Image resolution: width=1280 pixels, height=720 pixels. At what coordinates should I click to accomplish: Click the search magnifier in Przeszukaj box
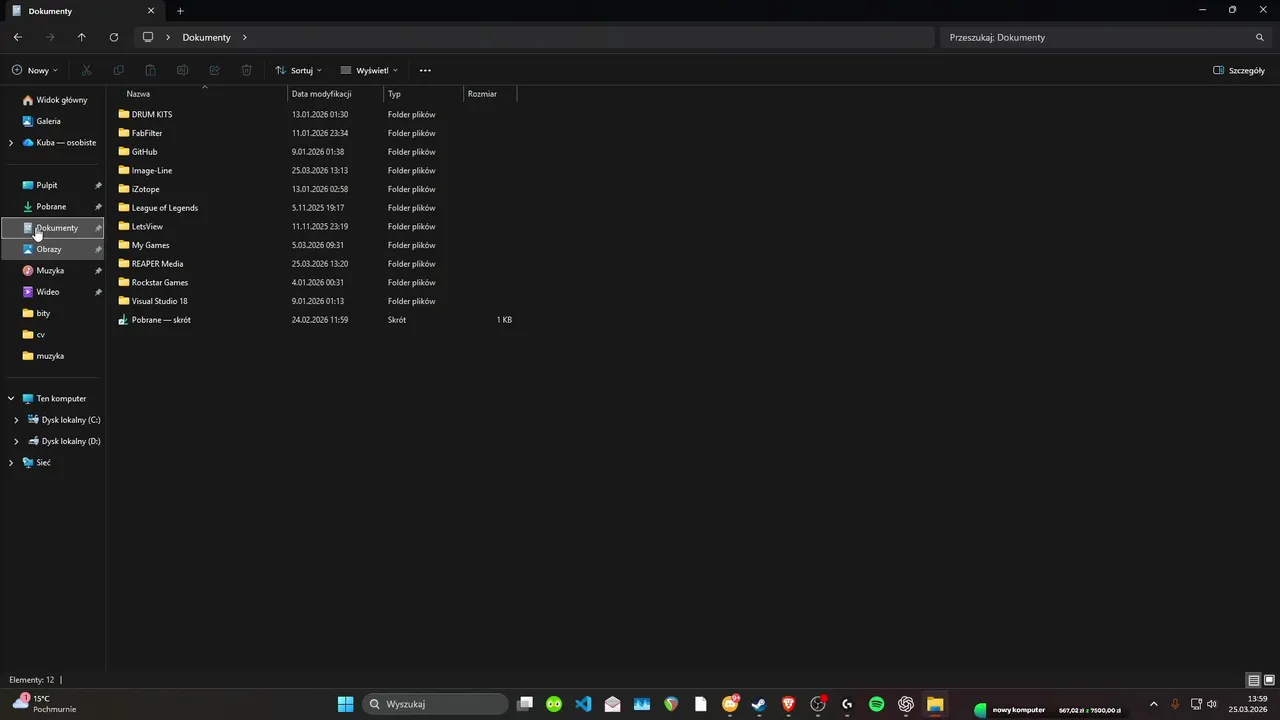pyautogui.click(x=1260, y=37)
